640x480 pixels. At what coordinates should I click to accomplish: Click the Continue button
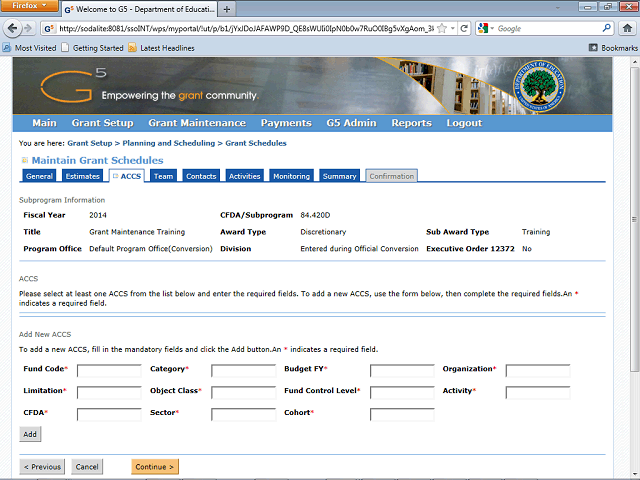155,467
